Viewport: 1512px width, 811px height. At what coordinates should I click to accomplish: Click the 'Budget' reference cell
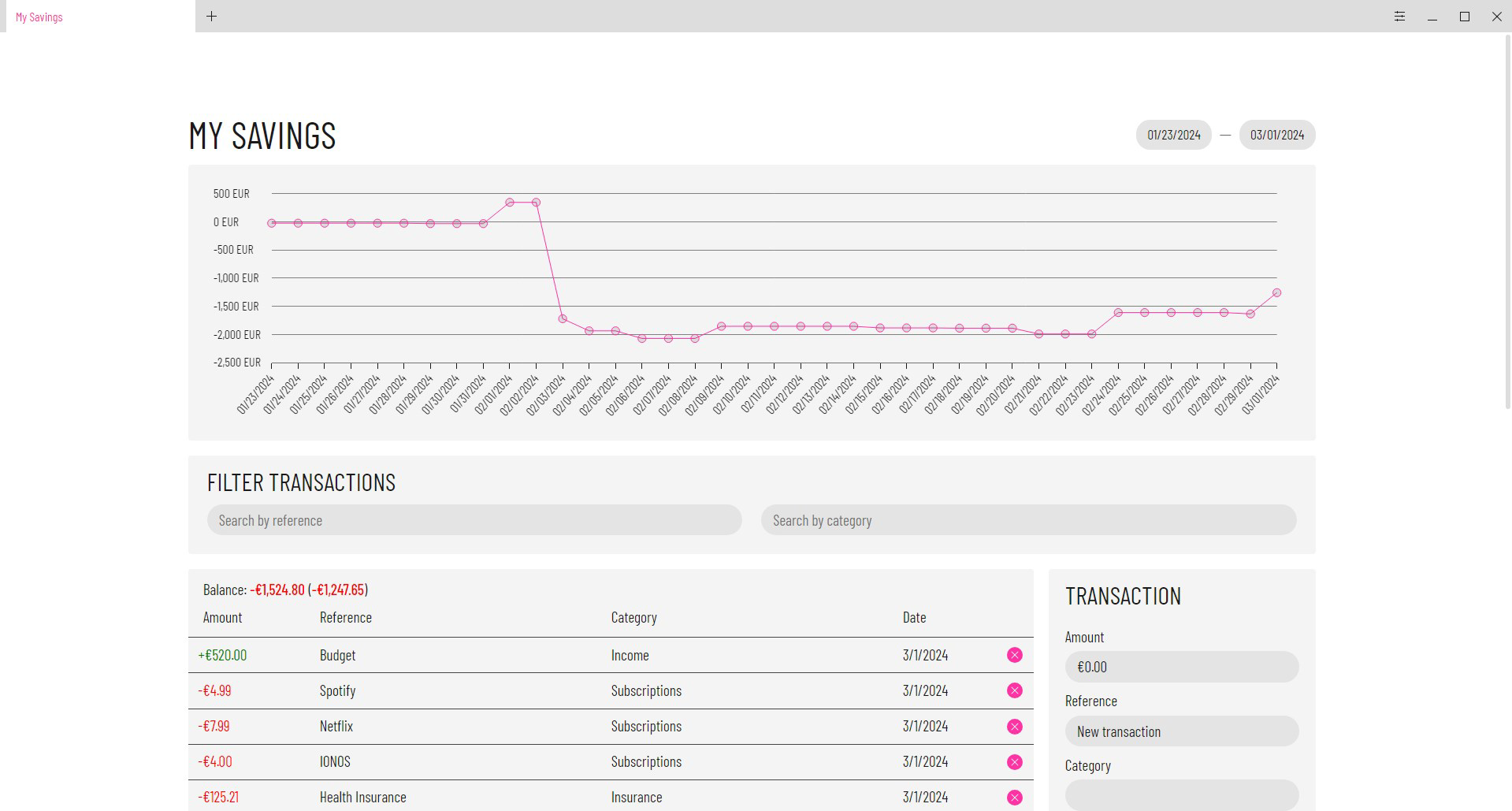click(337, 655)
